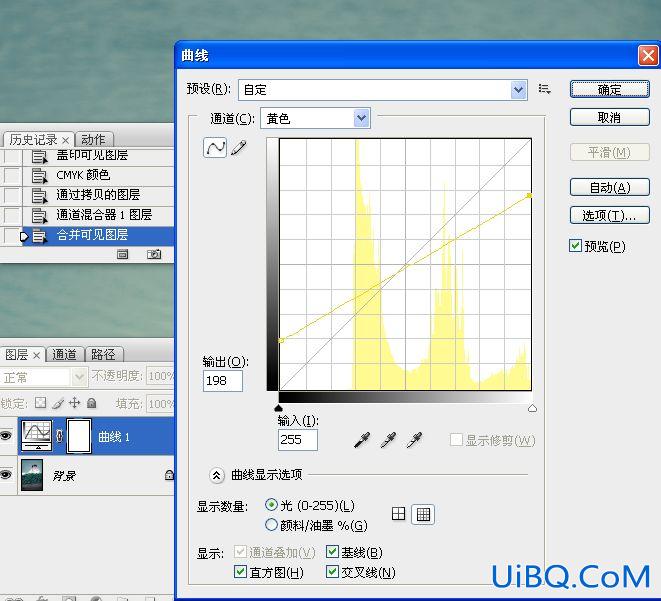The height and width of the screenshot is (601, 661).
Task: Select the 曲线 1 adjustment thumbnail
Action: pos(37,436)
